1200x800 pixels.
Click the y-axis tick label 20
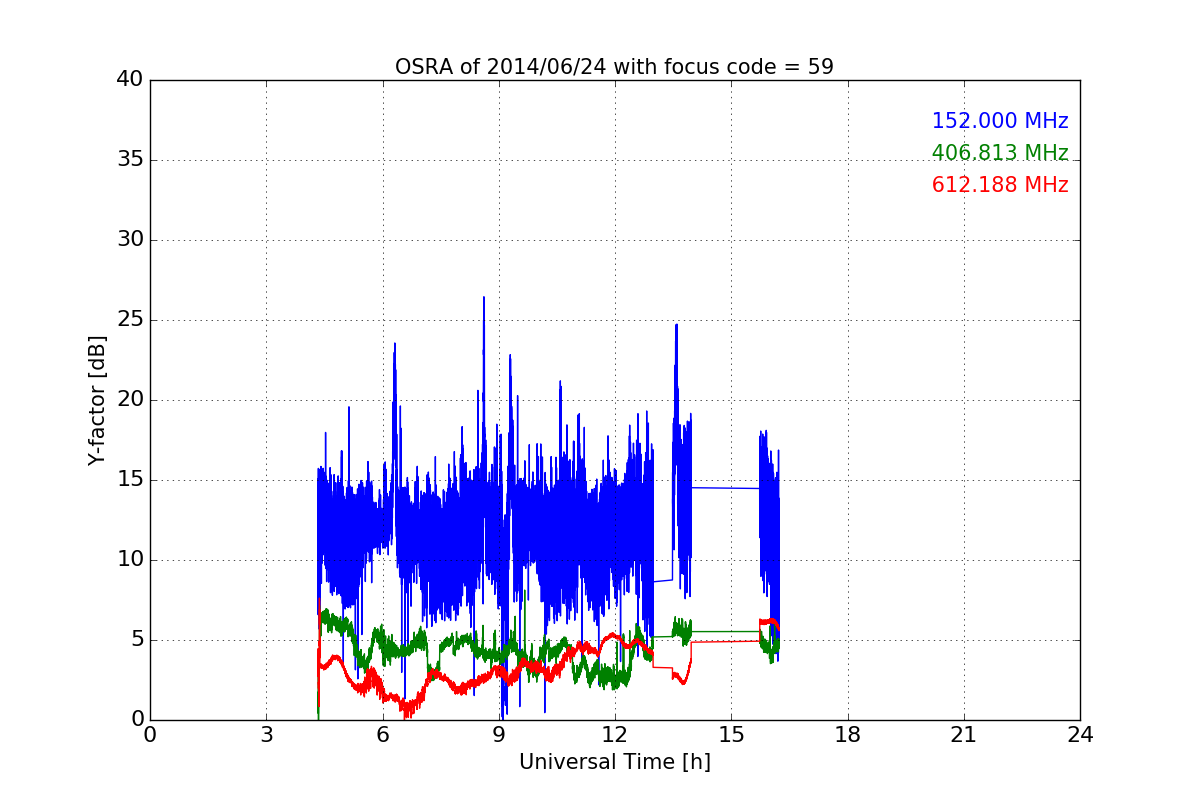pyautogui.click(x=130, y=400)
